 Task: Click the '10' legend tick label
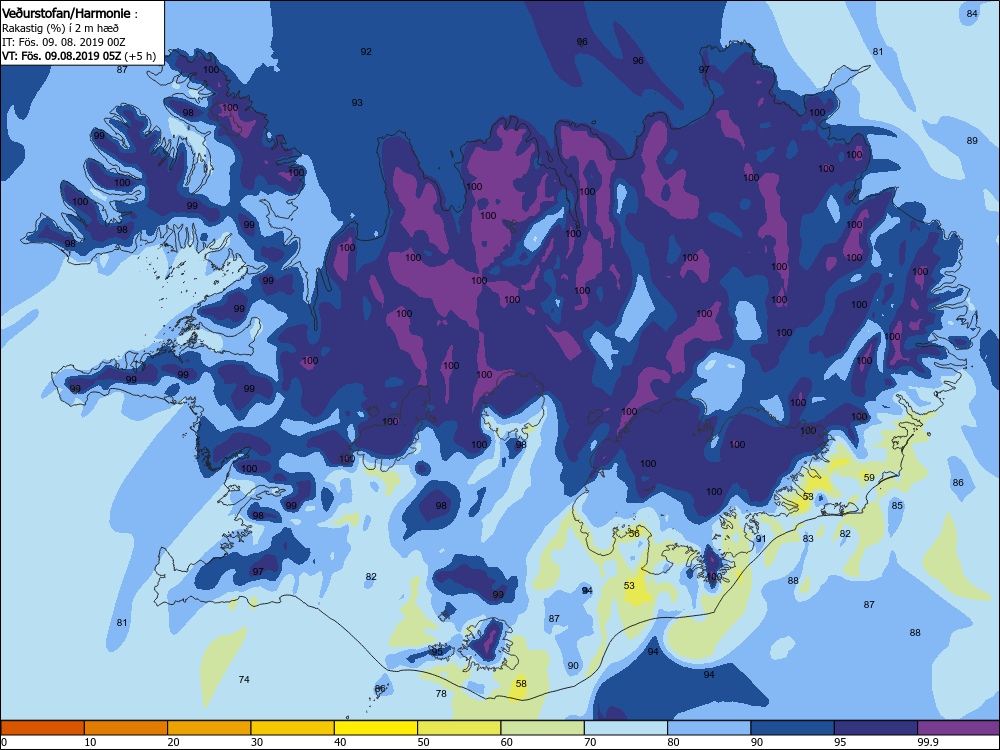[91, 742]
